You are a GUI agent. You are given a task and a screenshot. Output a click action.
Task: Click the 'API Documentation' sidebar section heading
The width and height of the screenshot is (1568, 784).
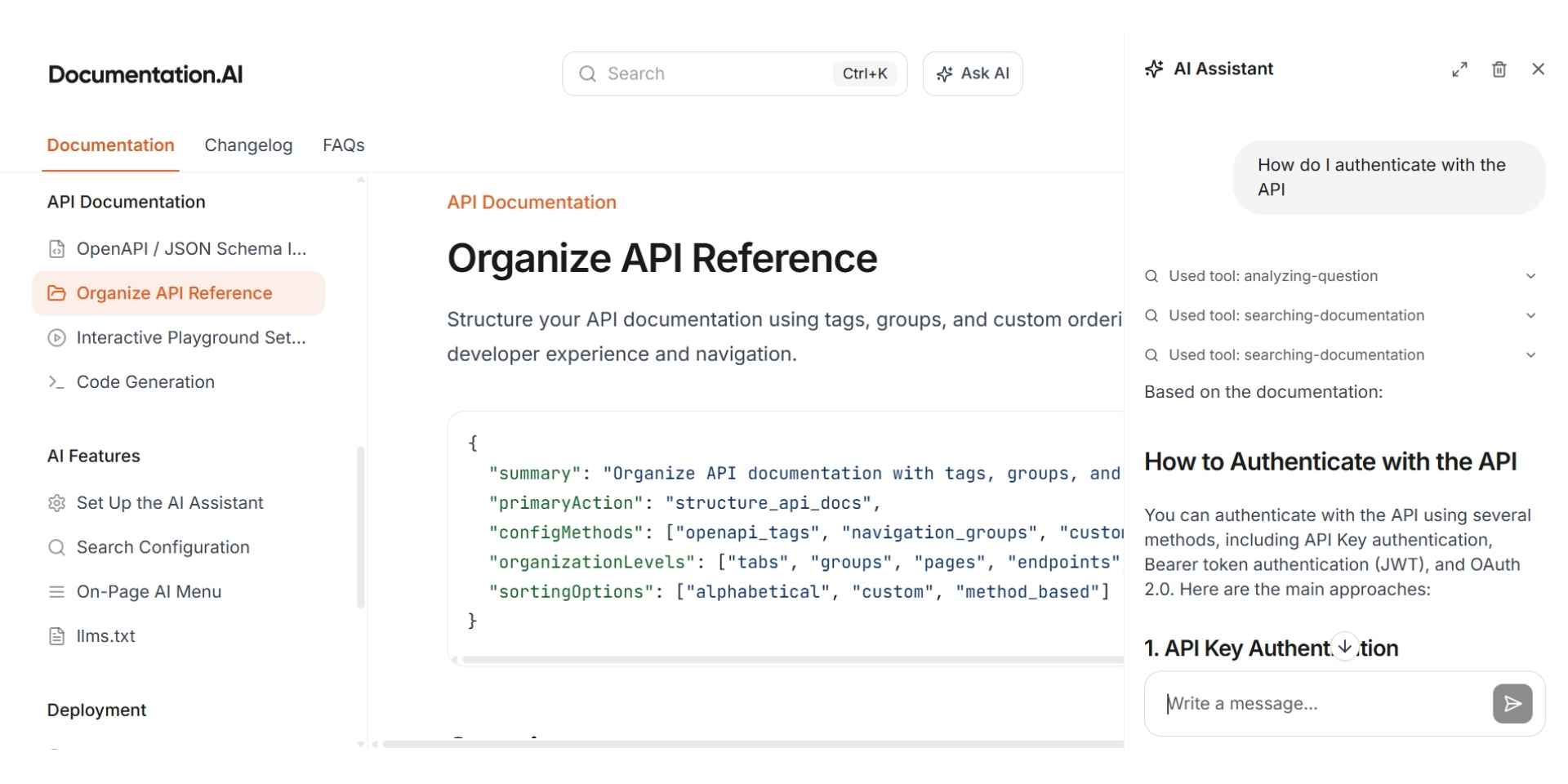click(127, 202)
